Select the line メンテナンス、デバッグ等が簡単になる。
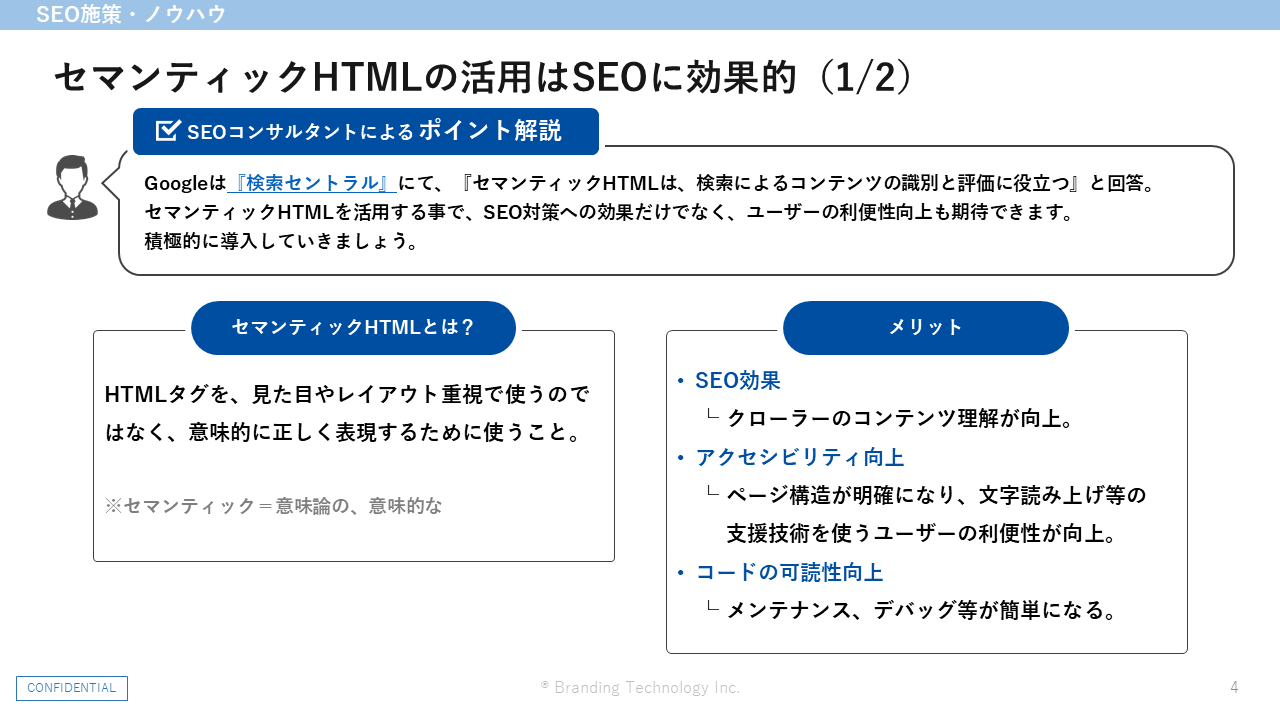 (921, 610)
